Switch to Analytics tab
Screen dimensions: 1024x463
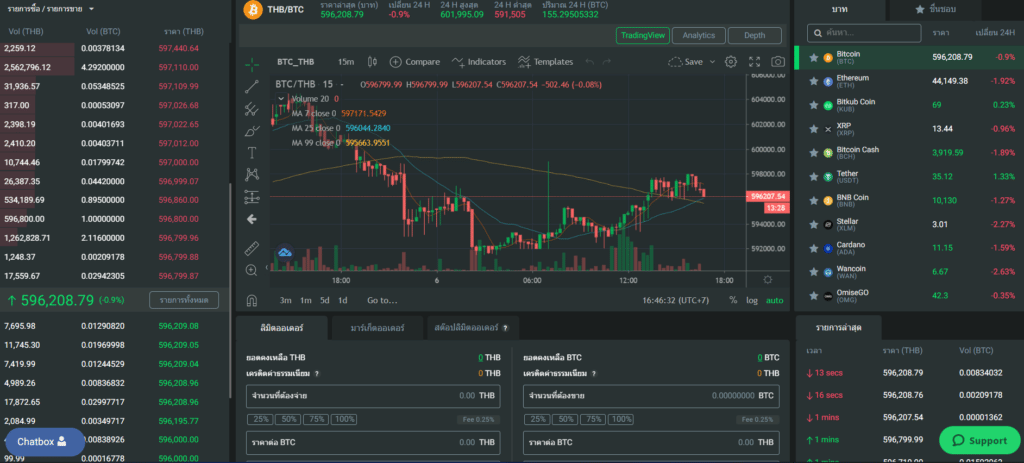699,35
